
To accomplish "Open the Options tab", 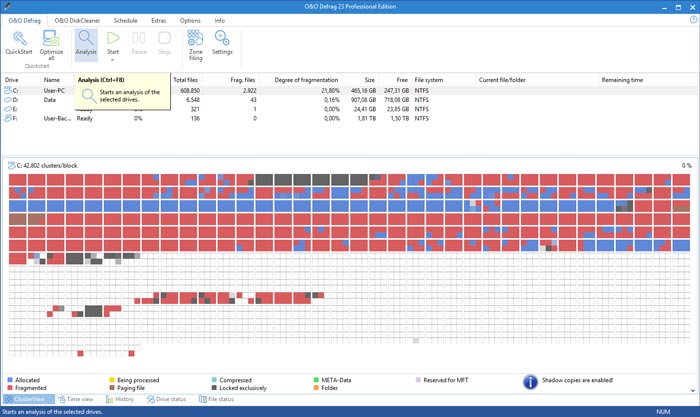I will pos(190,21).
